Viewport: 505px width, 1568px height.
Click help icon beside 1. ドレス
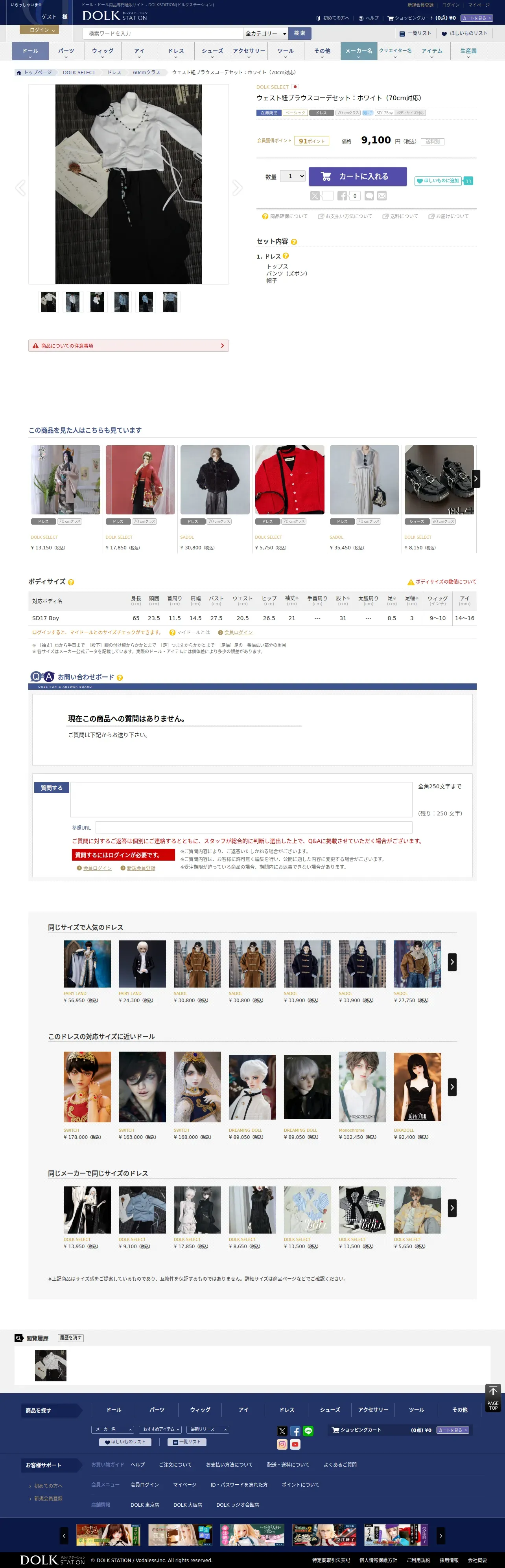286,256
